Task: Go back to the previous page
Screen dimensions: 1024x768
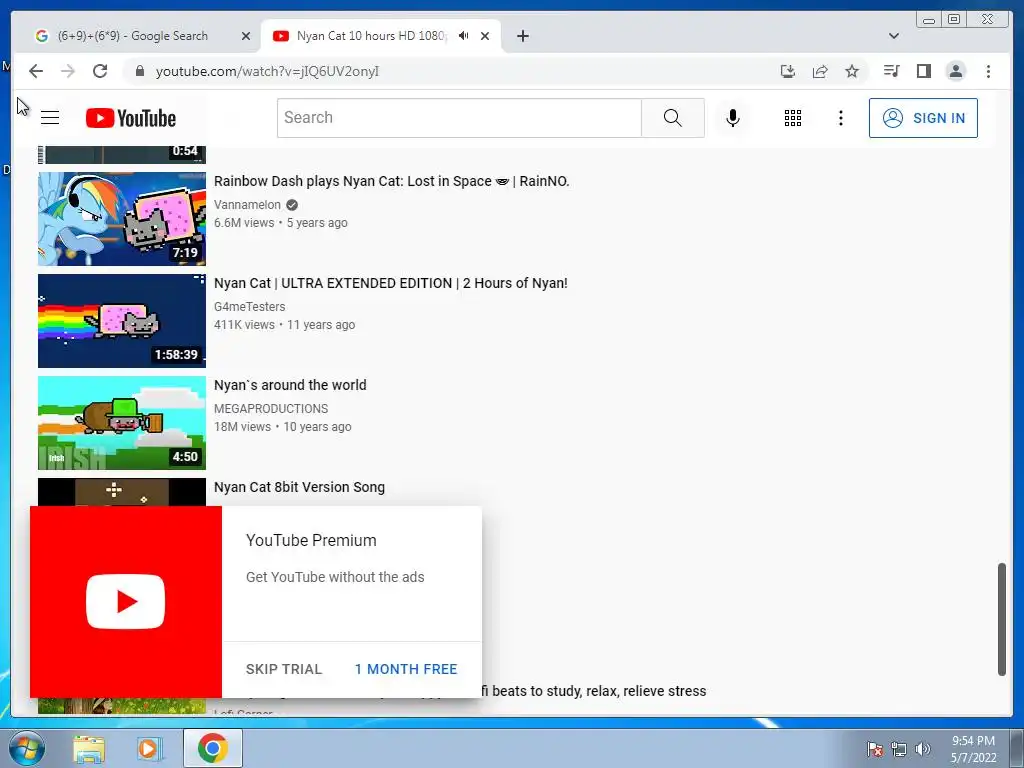Action: pos(36,71)
